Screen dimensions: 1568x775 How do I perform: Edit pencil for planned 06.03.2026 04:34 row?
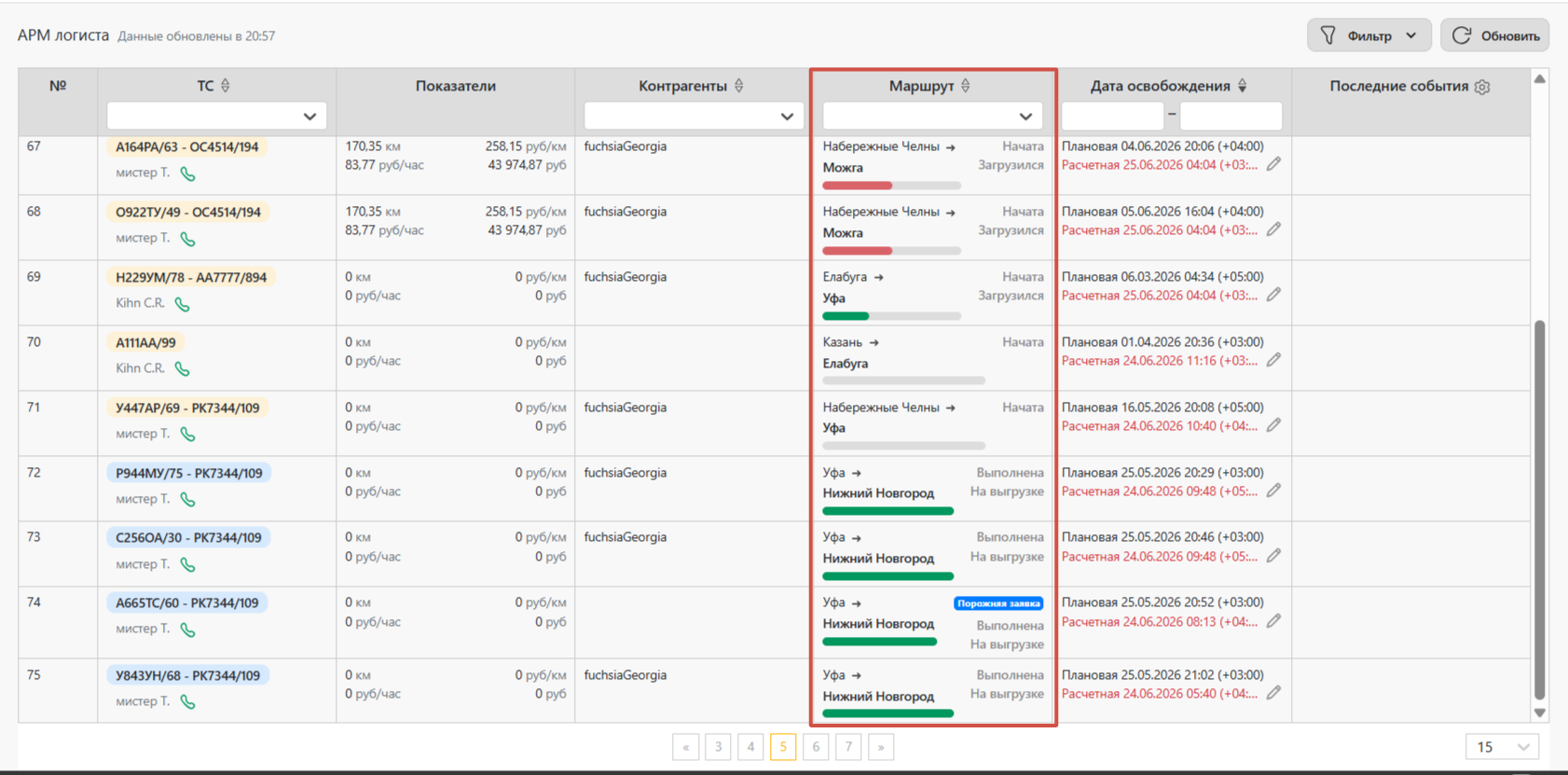click(x=1273, y=295)
